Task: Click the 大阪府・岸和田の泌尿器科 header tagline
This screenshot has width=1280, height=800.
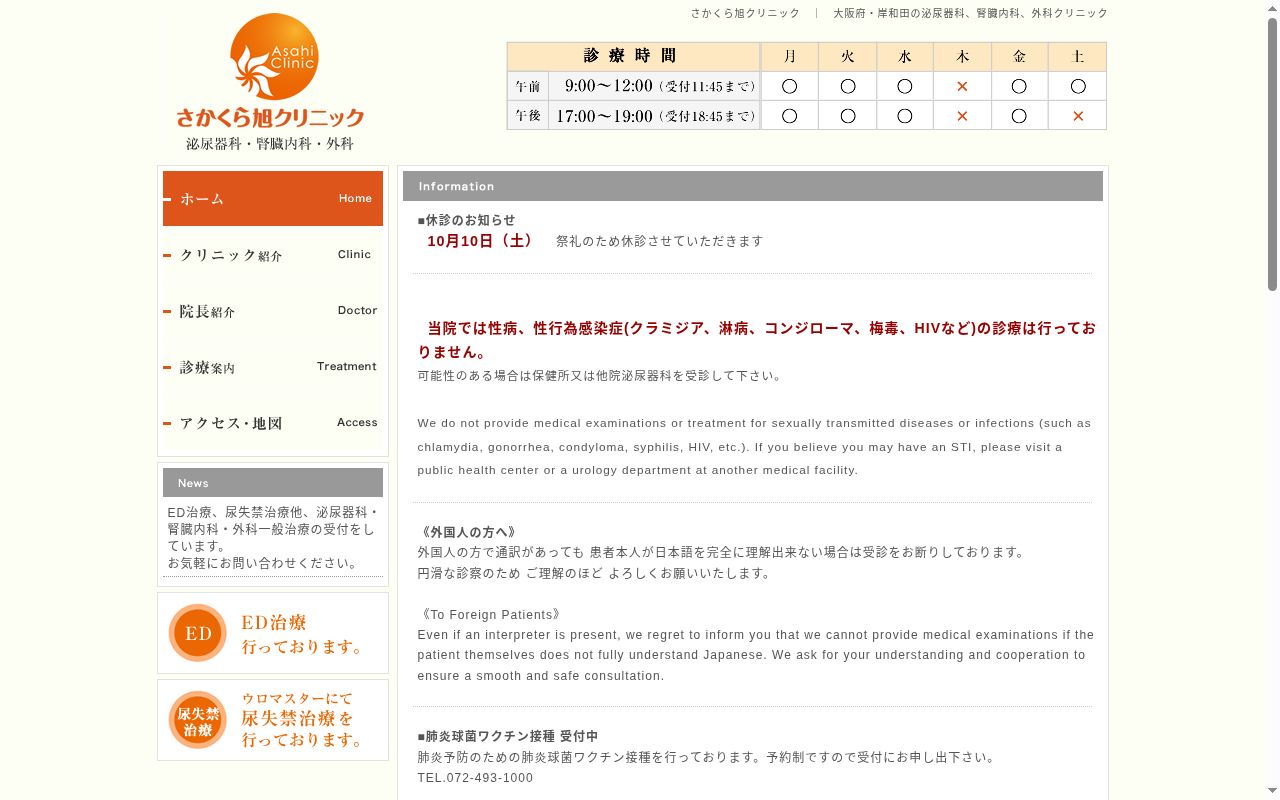Action: tap(970, 13)
